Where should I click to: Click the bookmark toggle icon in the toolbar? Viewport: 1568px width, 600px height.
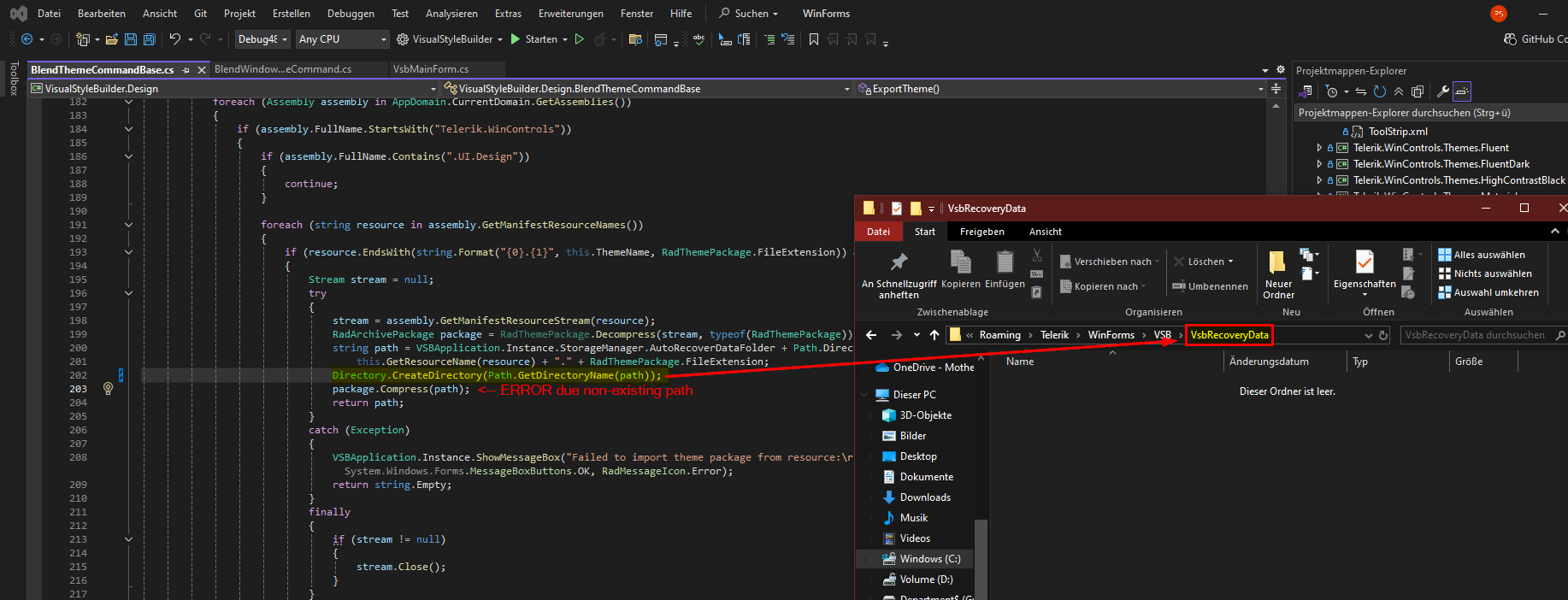click(814, 39)
